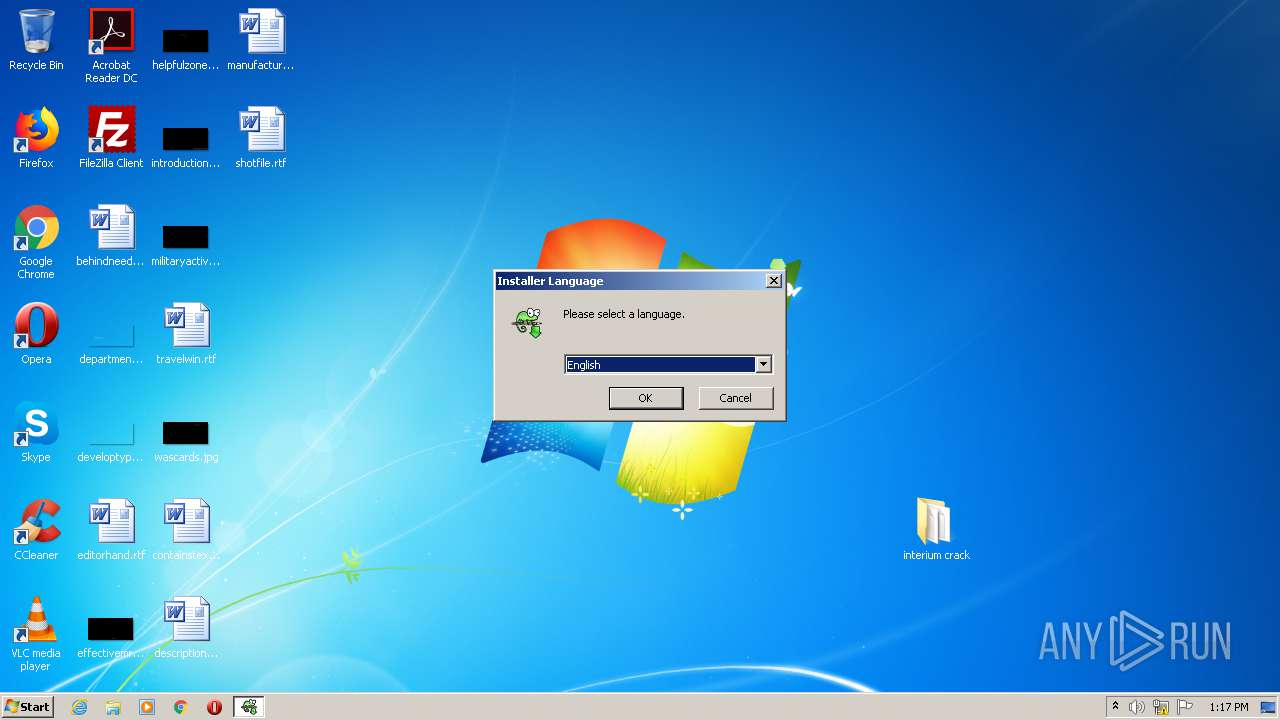
Task: Close the Installer Language dialog
Action: point(773,281)
